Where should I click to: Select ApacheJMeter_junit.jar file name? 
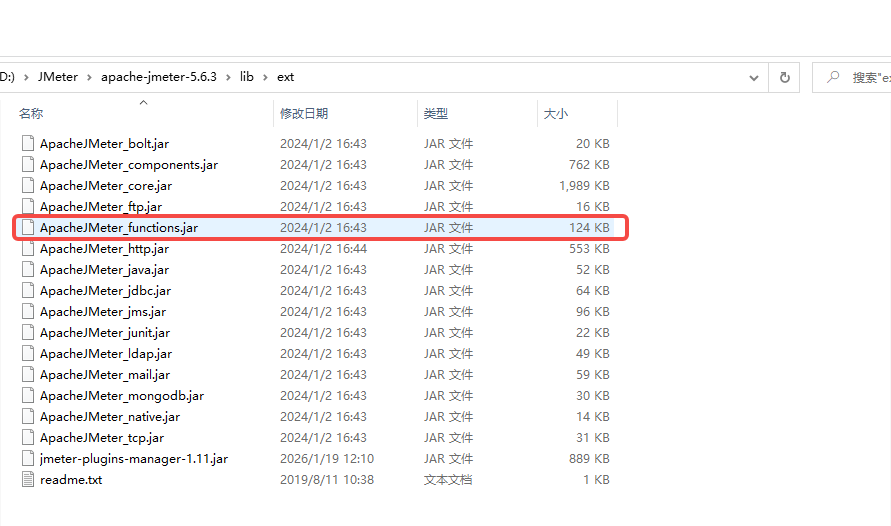point(105,333)
